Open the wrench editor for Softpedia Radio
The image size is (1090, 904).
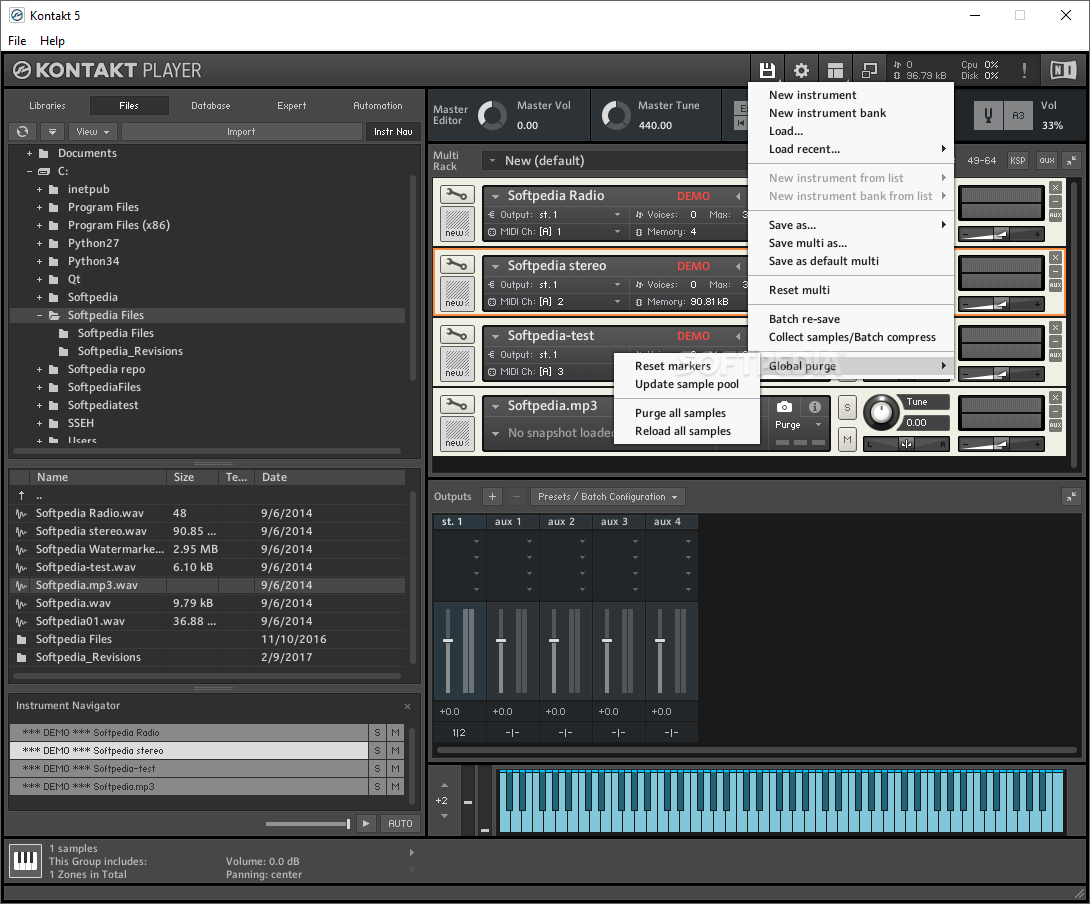coord(457,195)
